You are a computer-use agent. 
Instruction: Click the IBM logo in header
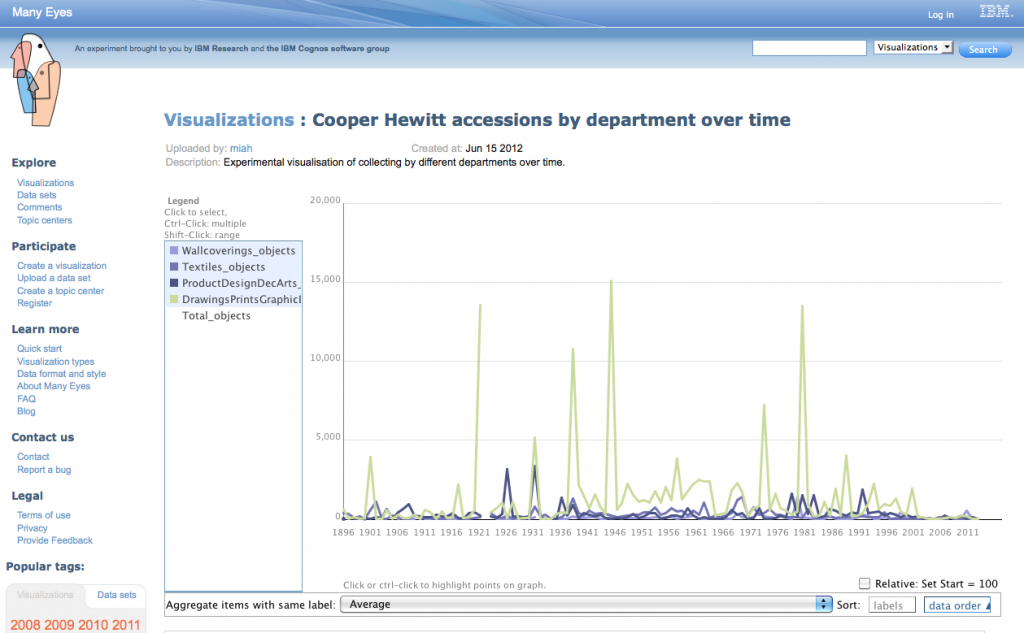tap(996, 12)
